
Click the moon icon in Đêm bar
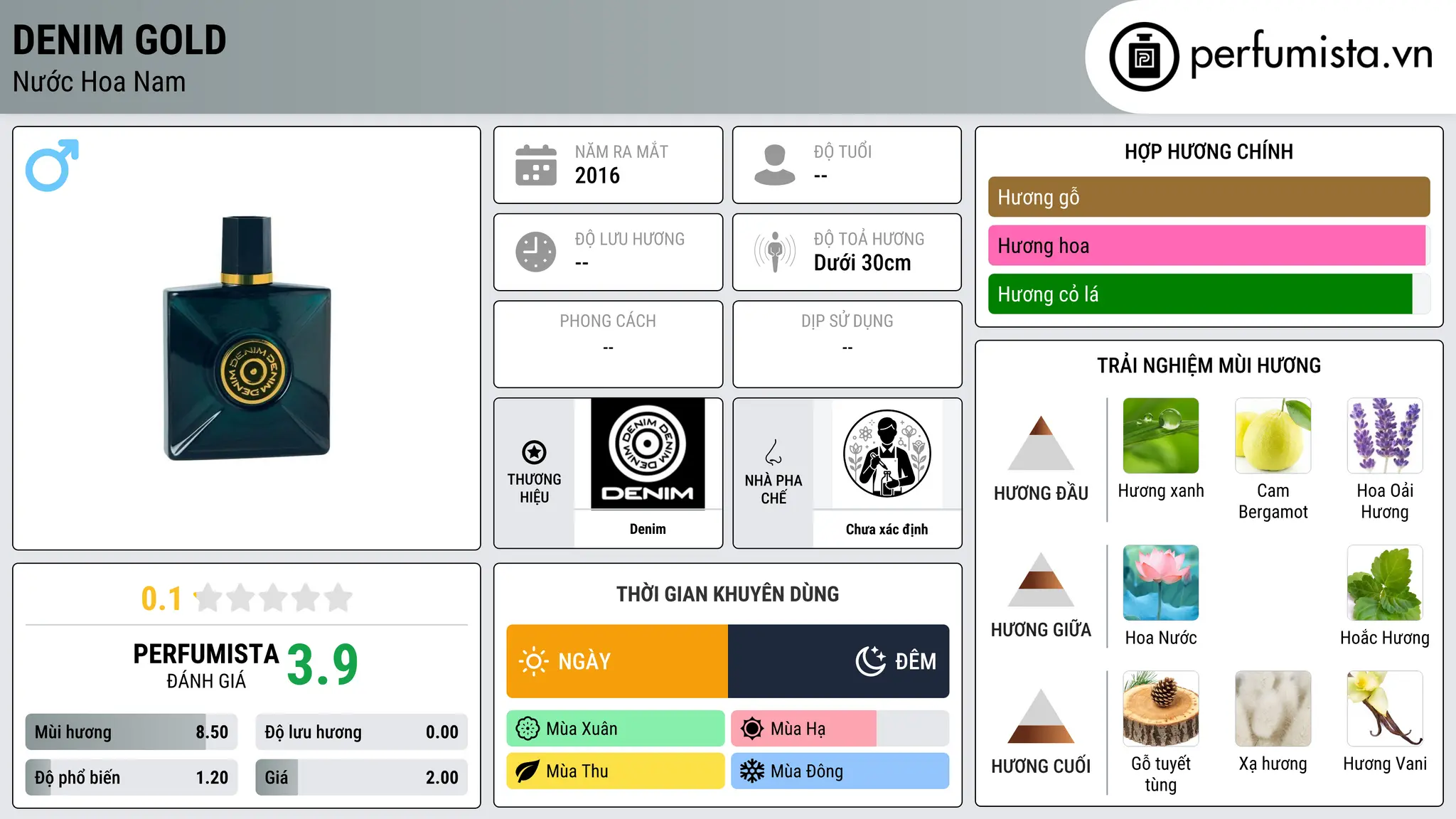coord(871,661)
